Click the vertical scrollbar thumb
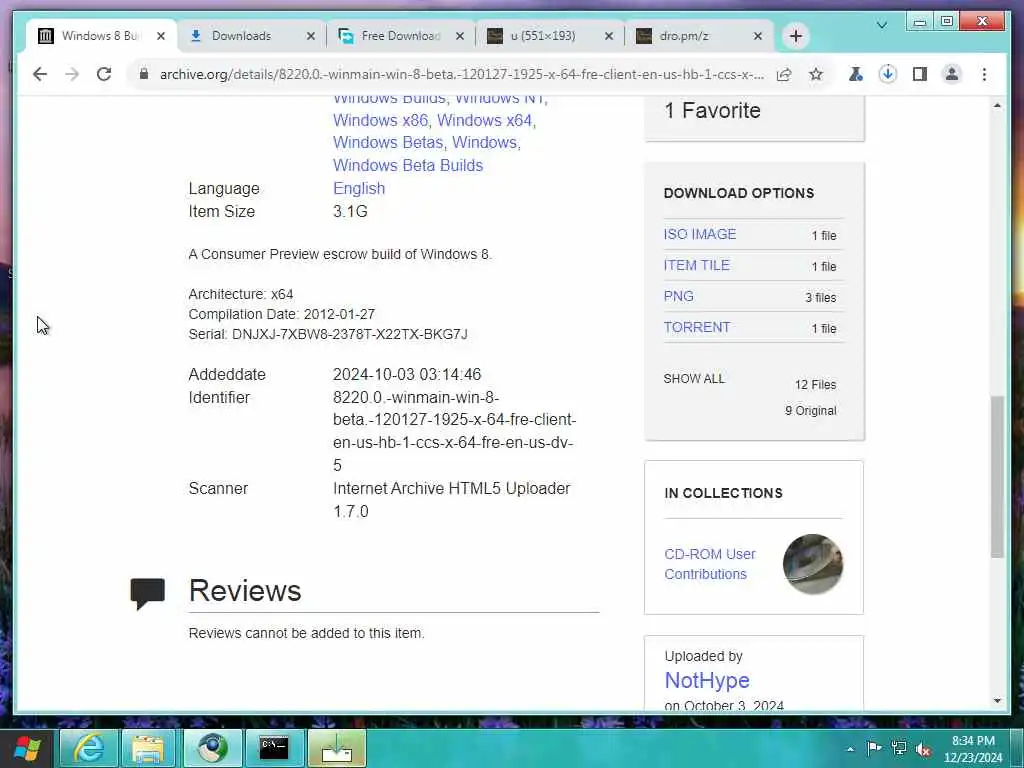 pos(997,477)
